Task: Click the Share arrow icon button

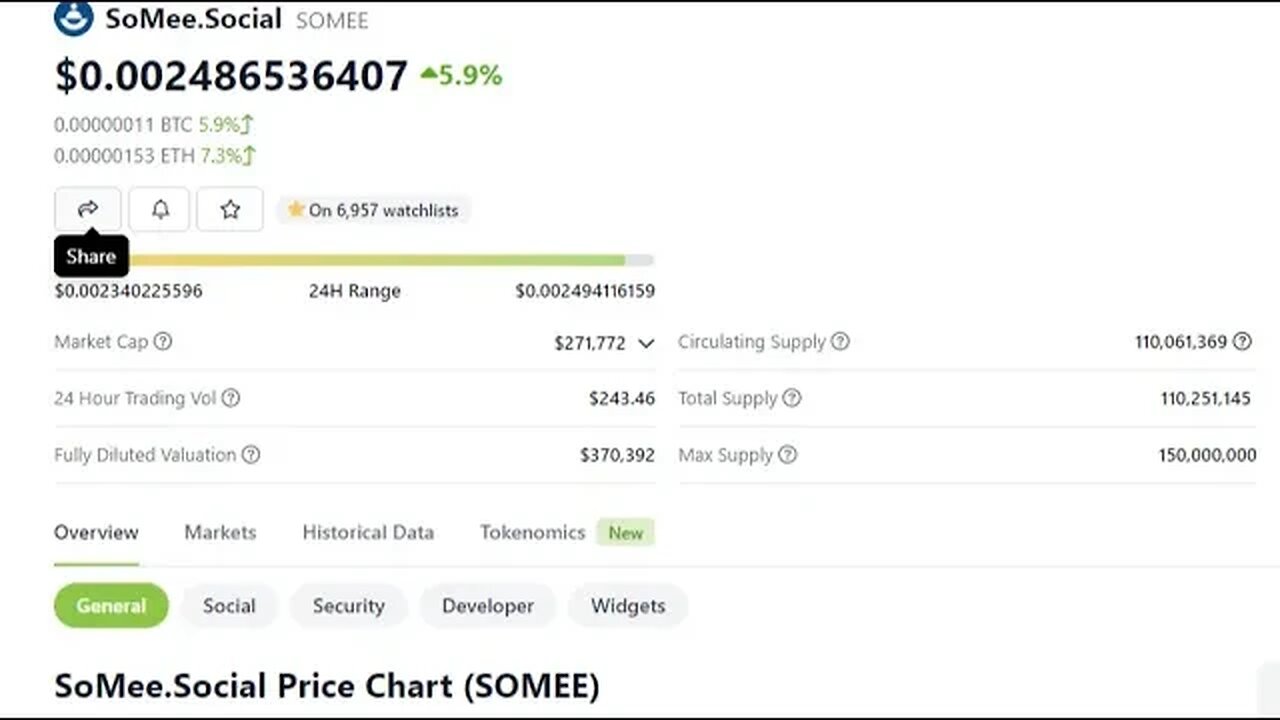Action: [88, 209]
